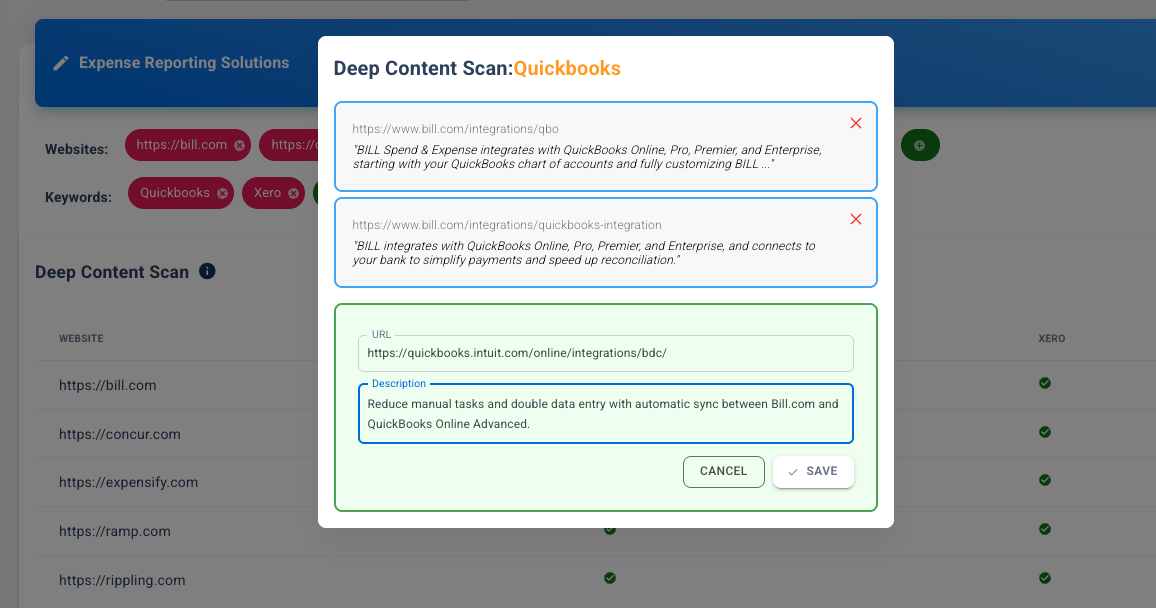This screenshot has height=608, width=1156.
Task: Click the Xero checkmark for expensify.com row
Action: point(1045,481)
